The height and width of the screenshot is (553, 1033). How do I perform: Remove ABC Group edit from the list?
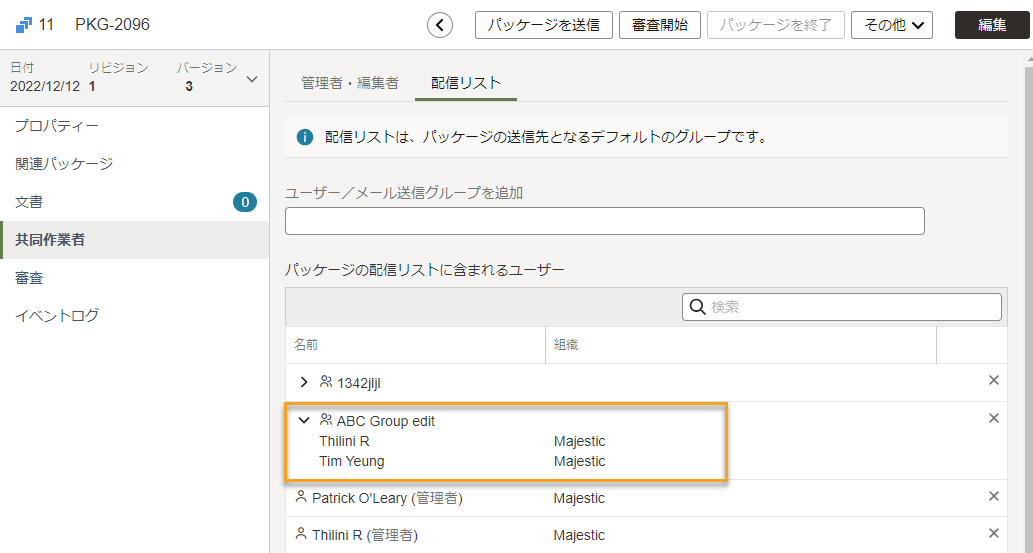(994, 419)
